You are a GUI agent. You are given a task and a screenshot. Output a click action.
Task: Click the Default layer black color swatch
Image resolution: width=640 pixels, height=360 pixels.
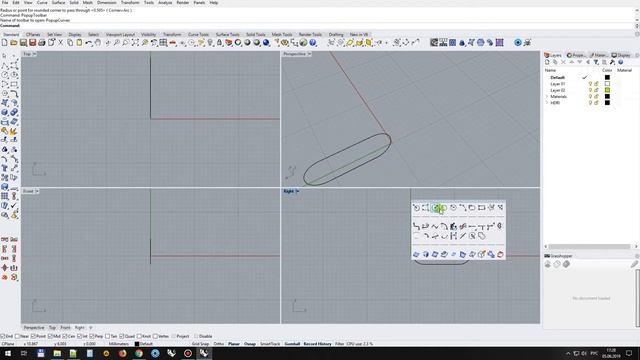pos(607,77)
